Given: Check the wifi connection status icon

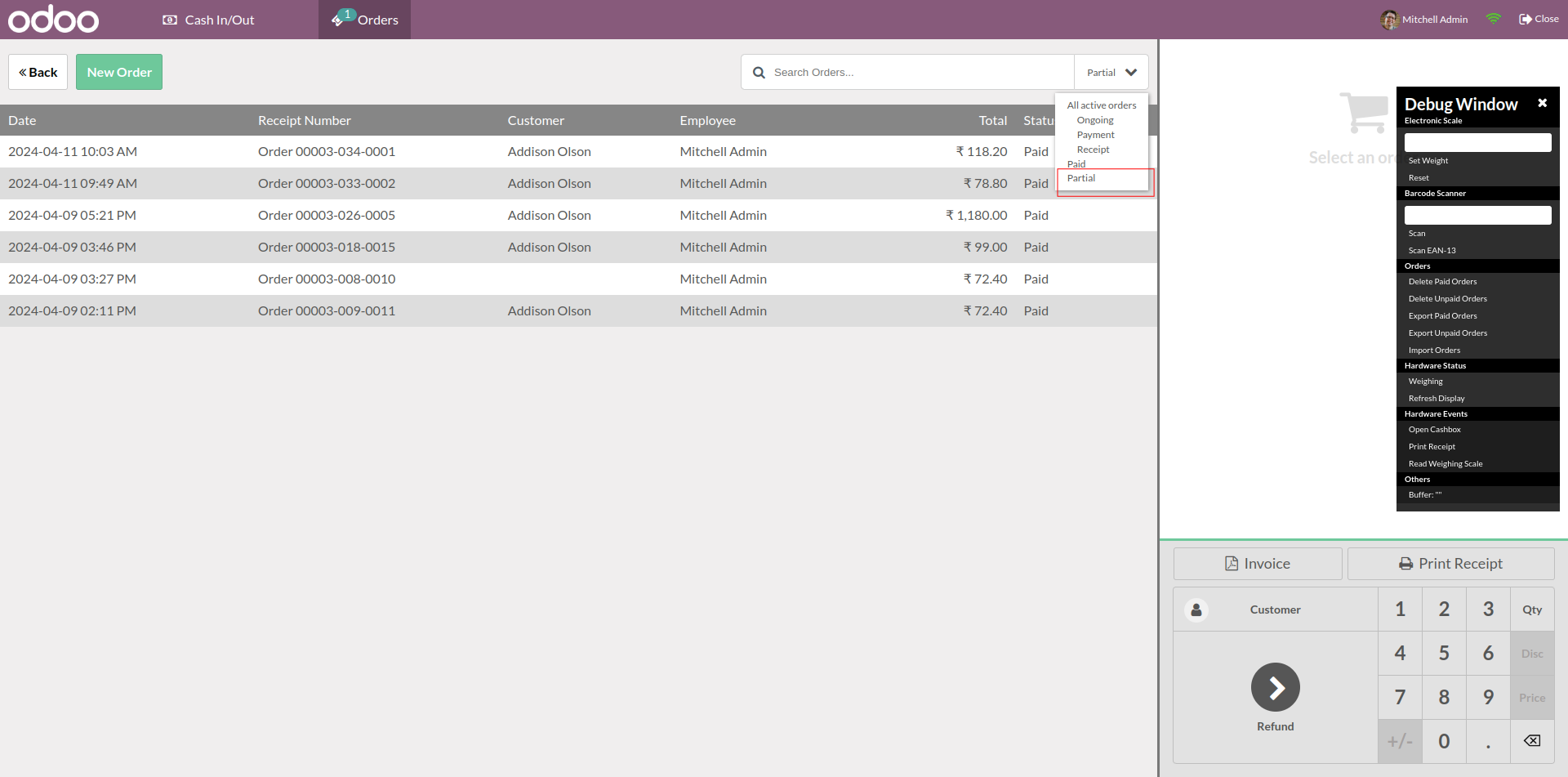Looking at the screenshot, I should click(1494, 19).
